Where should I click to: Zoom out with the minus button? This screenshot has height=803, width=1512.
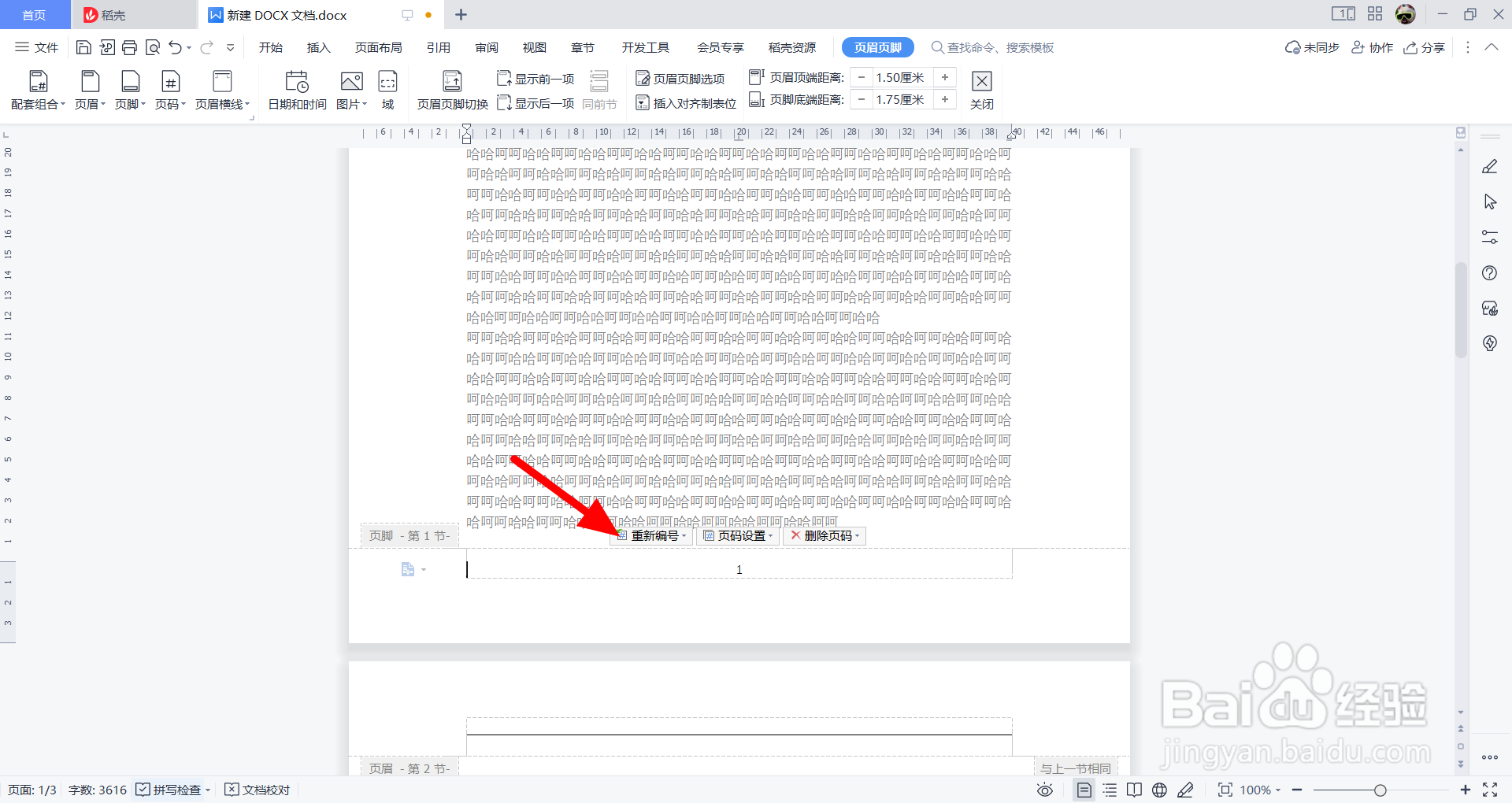[x=1297, y=790]
